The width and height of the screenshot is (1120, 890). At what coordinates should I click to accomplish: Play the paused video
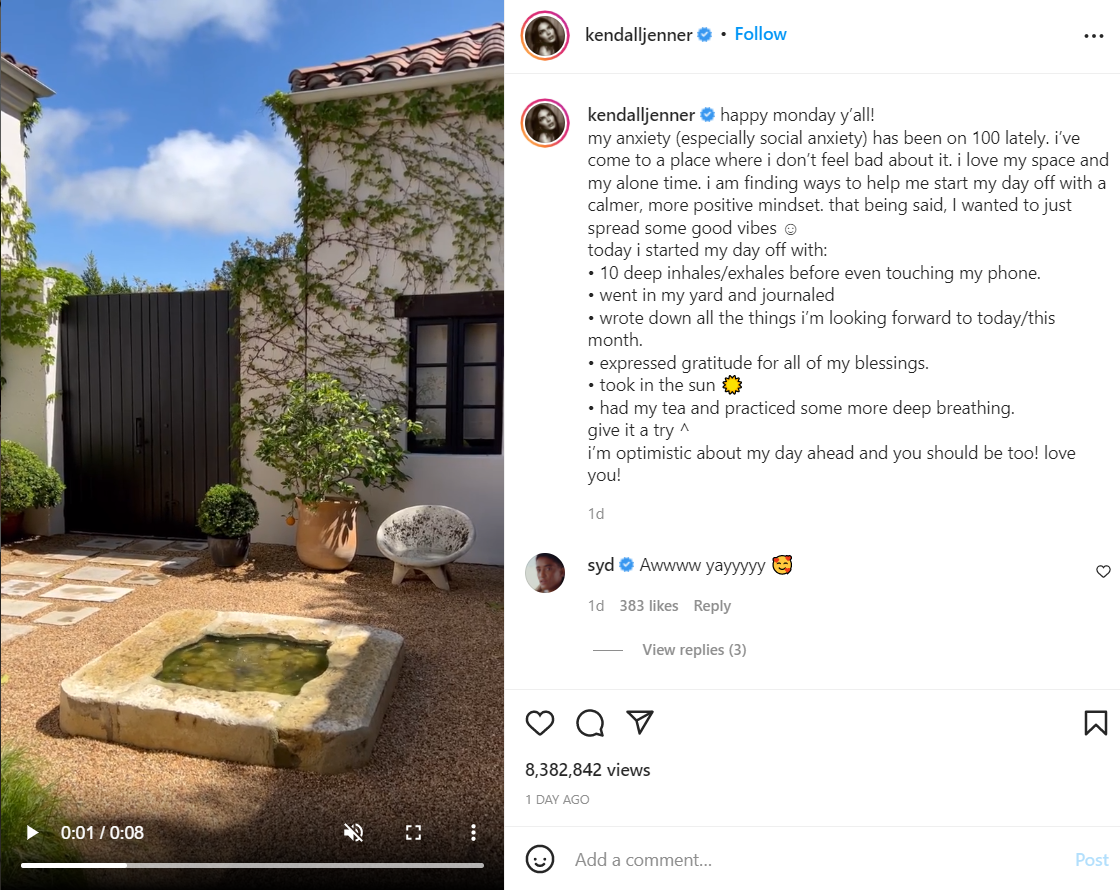32,832
